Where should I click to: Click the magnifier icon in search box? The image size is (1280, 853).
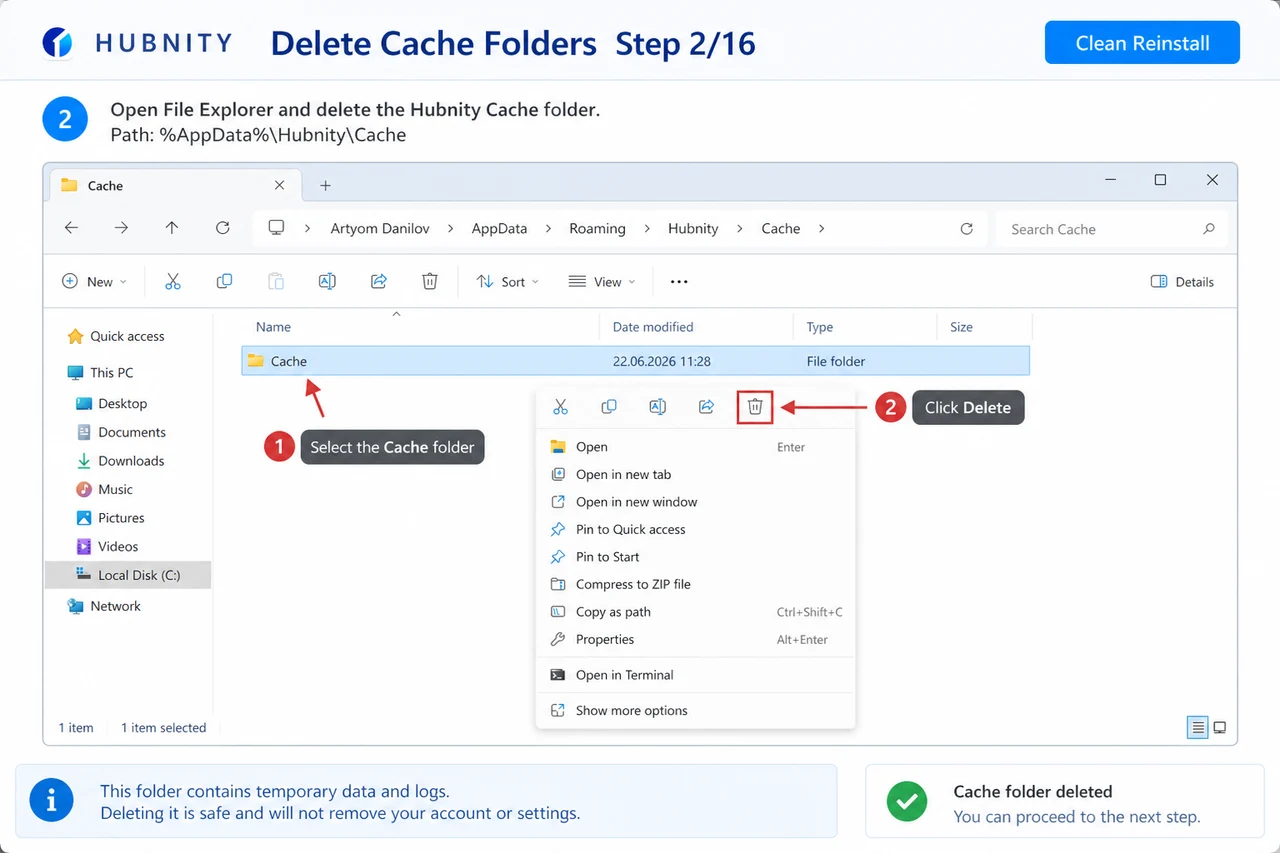[x=1209, y=229]
